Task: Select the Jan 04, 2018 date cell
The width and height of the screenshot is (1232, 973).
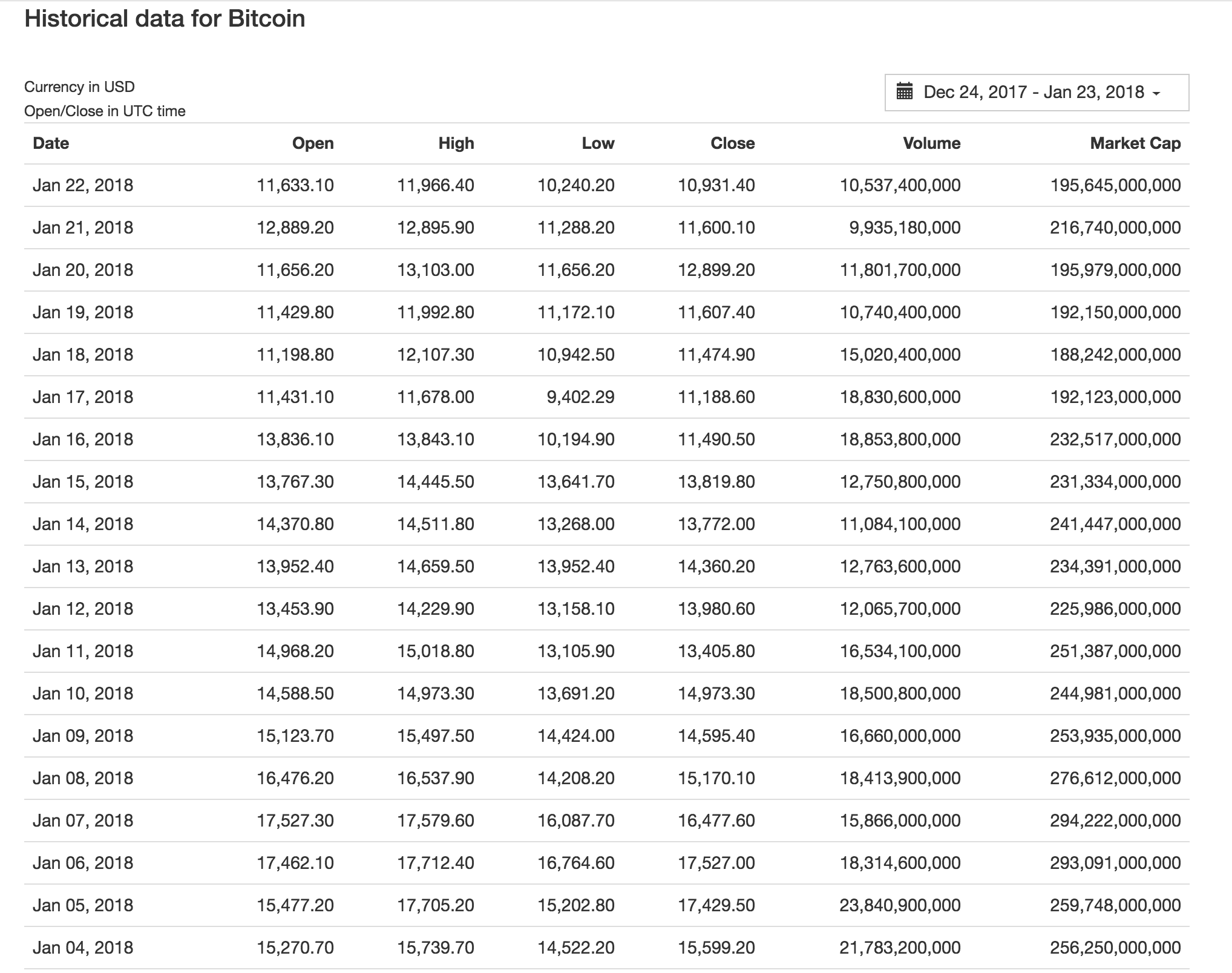Action: (x=83, y=948)
